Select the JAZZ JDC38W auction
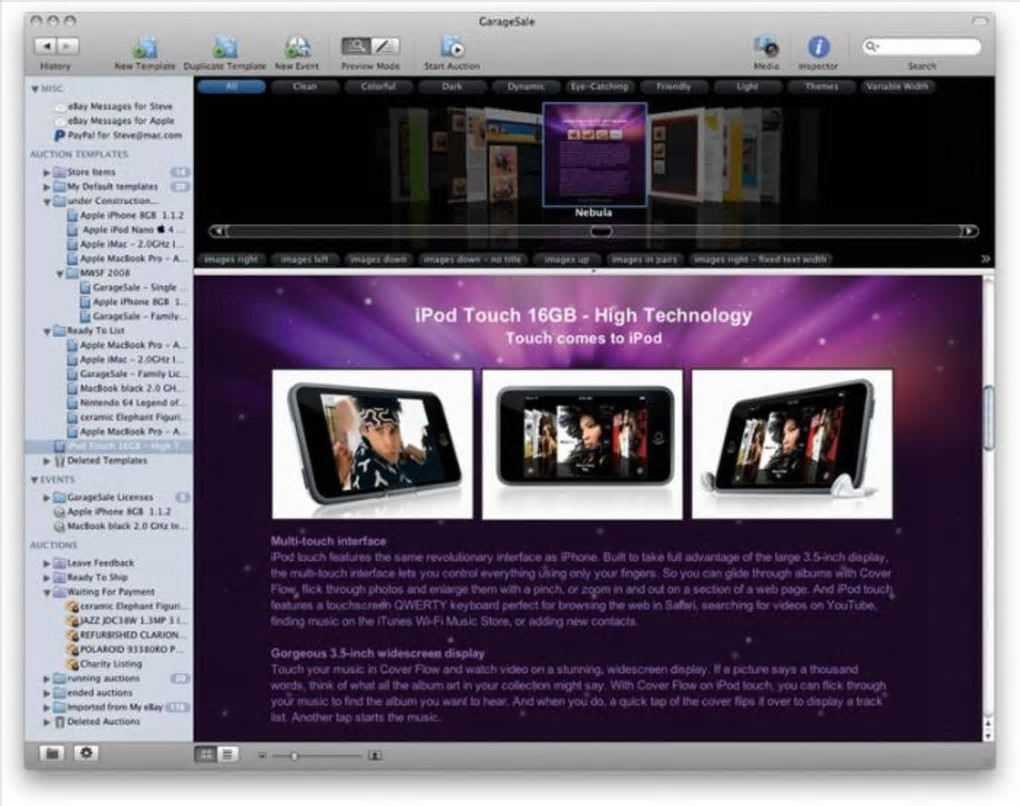The image size is (1020, 806). (x=127, y=621)
